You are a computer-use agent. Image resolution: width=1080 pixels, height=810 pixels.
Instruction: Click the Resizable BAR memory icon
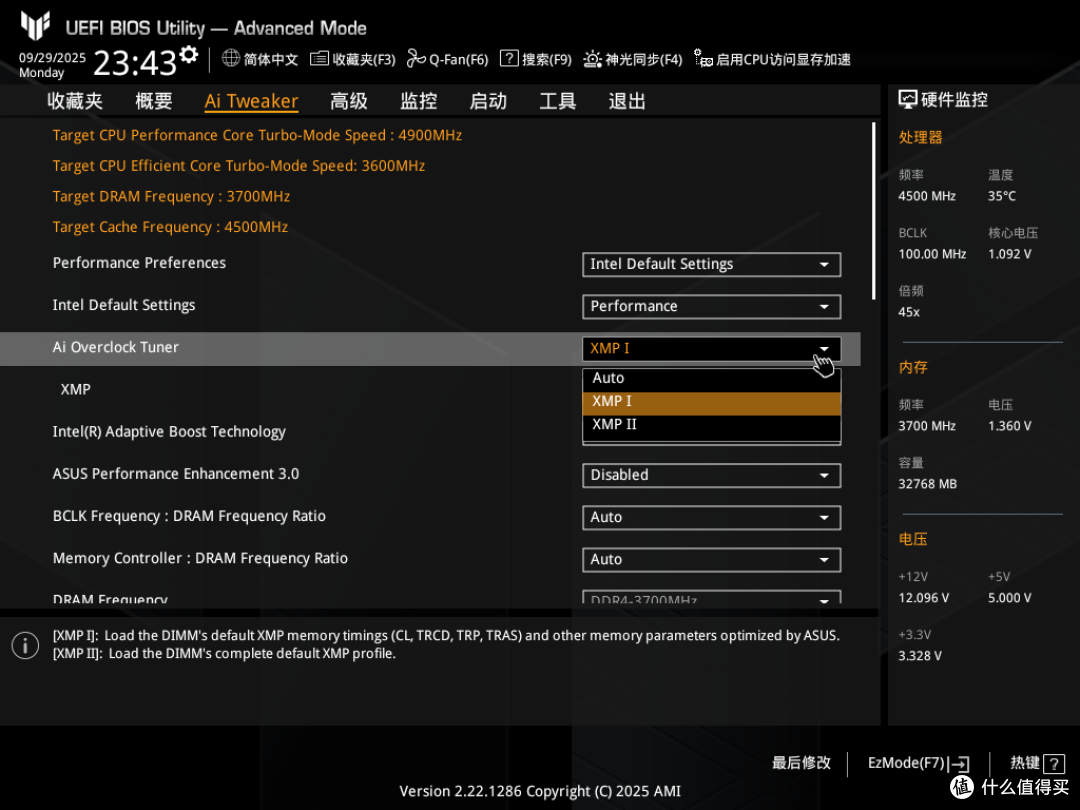pos(703,59)
